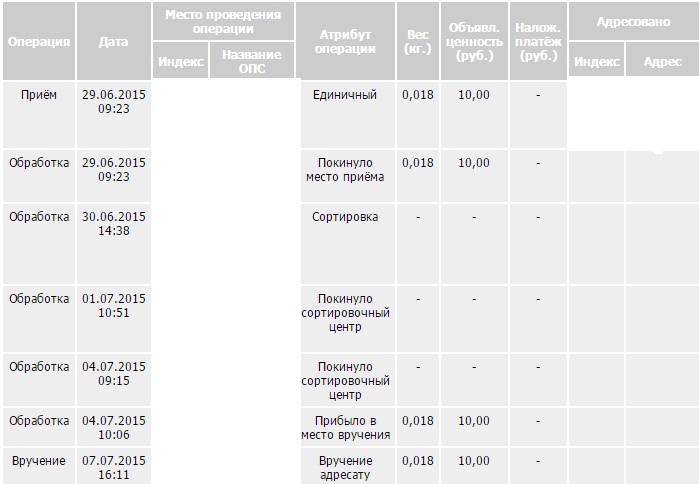The height and width of the screenshot is (484, 699).
Task: Click the 'Объявл. ценность (руб.)' header
Action: 474,42
